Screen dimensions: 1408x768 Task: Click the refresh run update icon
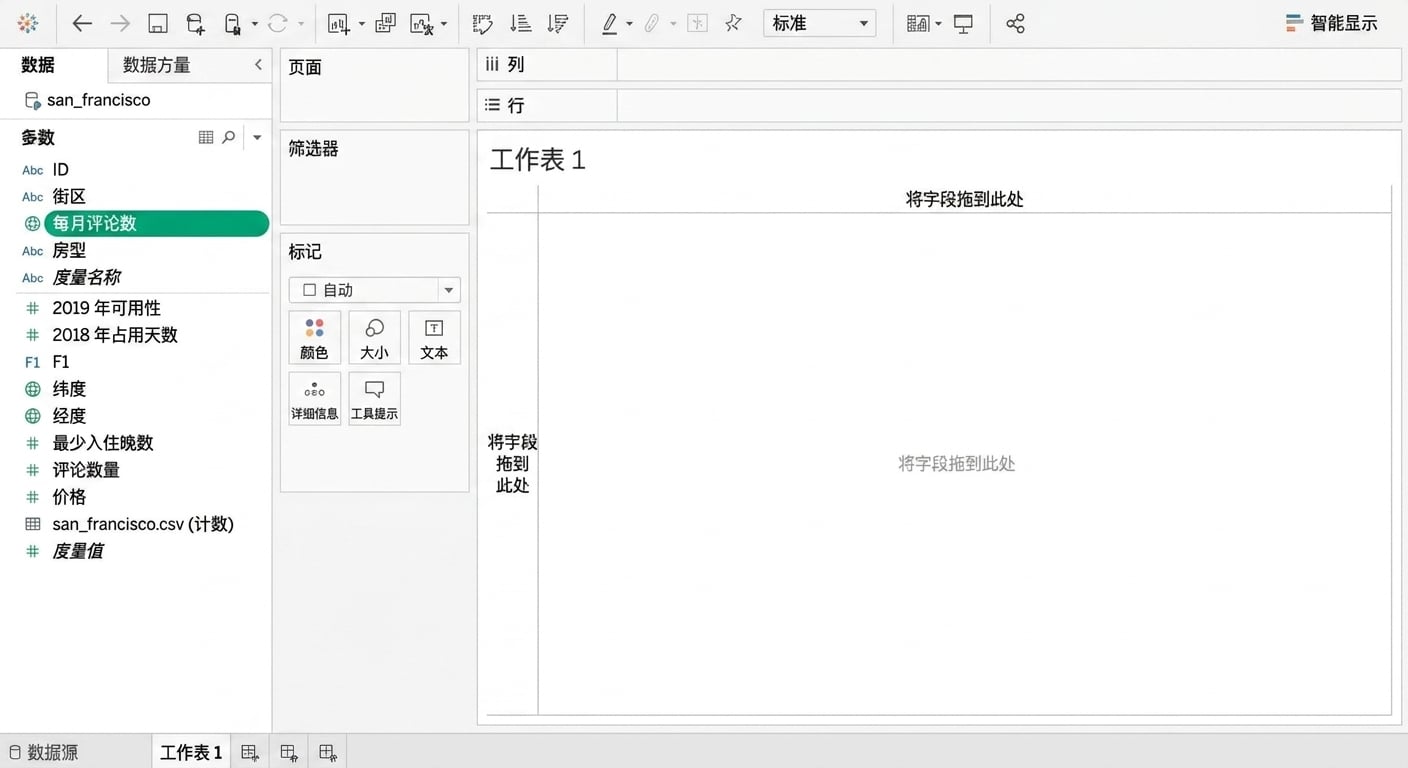click(x=278, y=23)
